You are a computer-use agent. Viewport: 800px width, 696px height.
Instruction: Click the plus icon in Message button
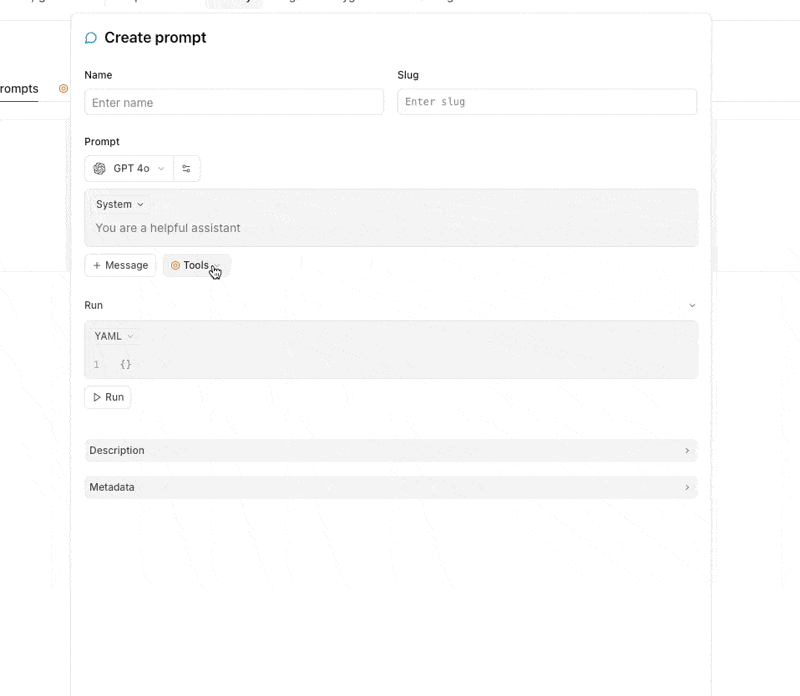tap(96, 265)
